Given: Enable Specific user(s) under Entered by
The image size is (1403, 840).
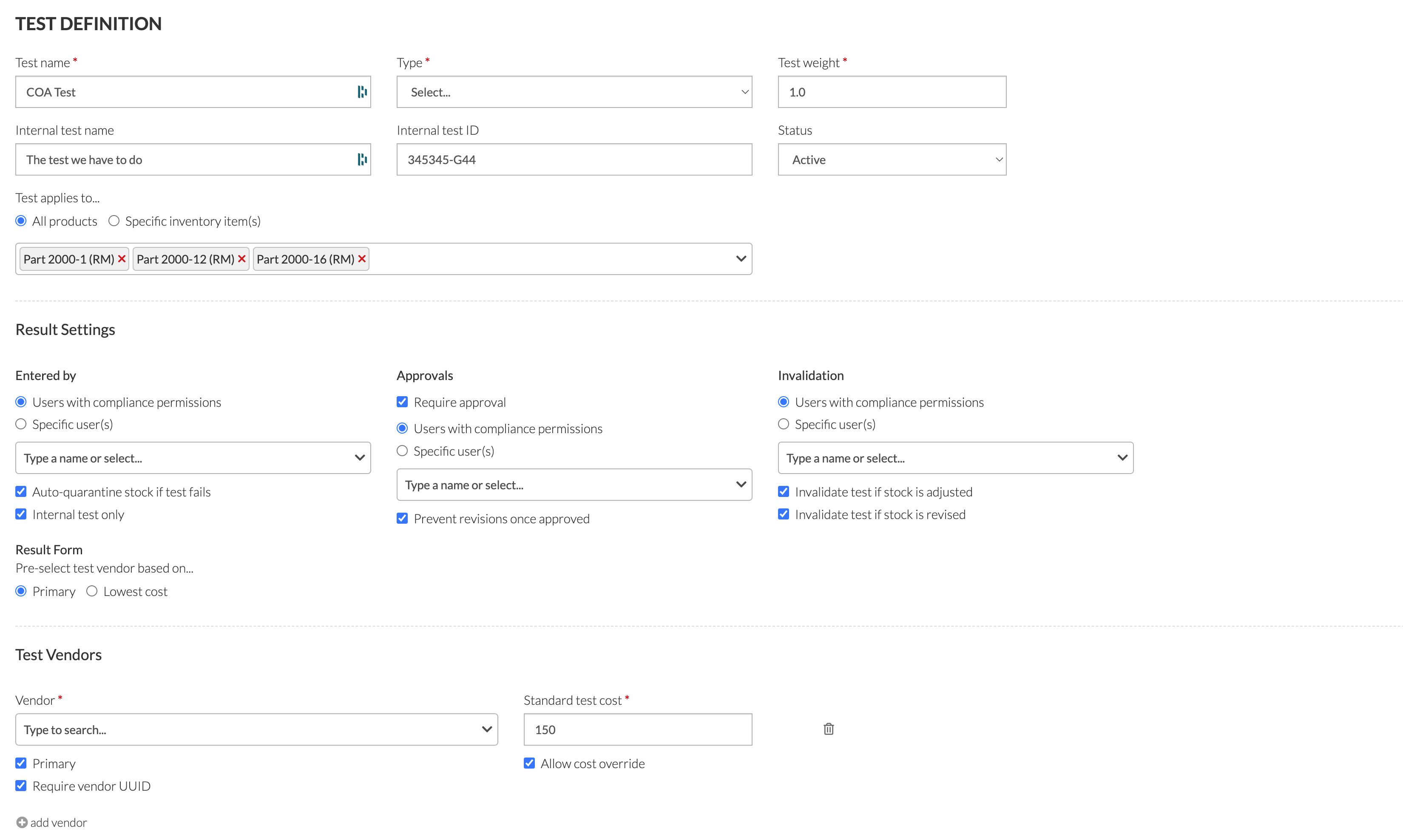Looking at the screenshot, I should pos(20,423).
